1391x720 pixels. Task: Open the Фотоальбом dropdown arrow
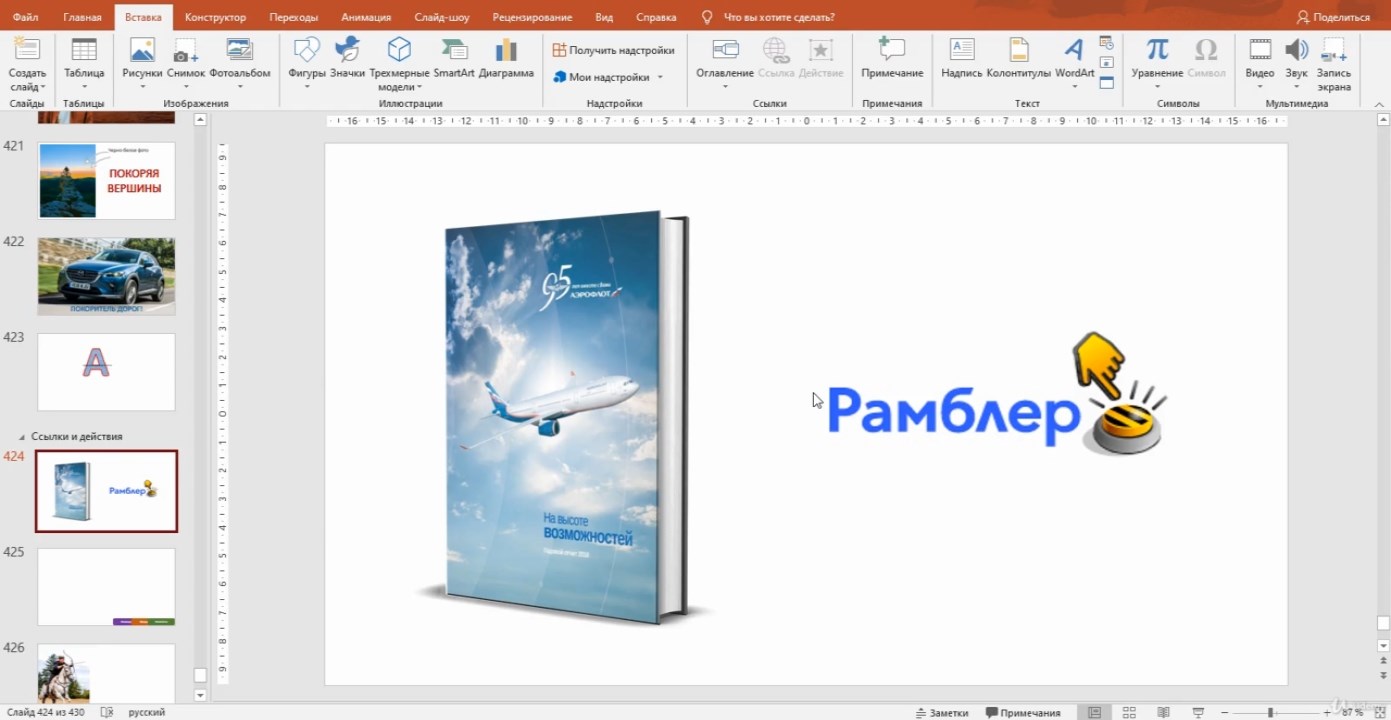pyautogui.click(x=240, y=86)
